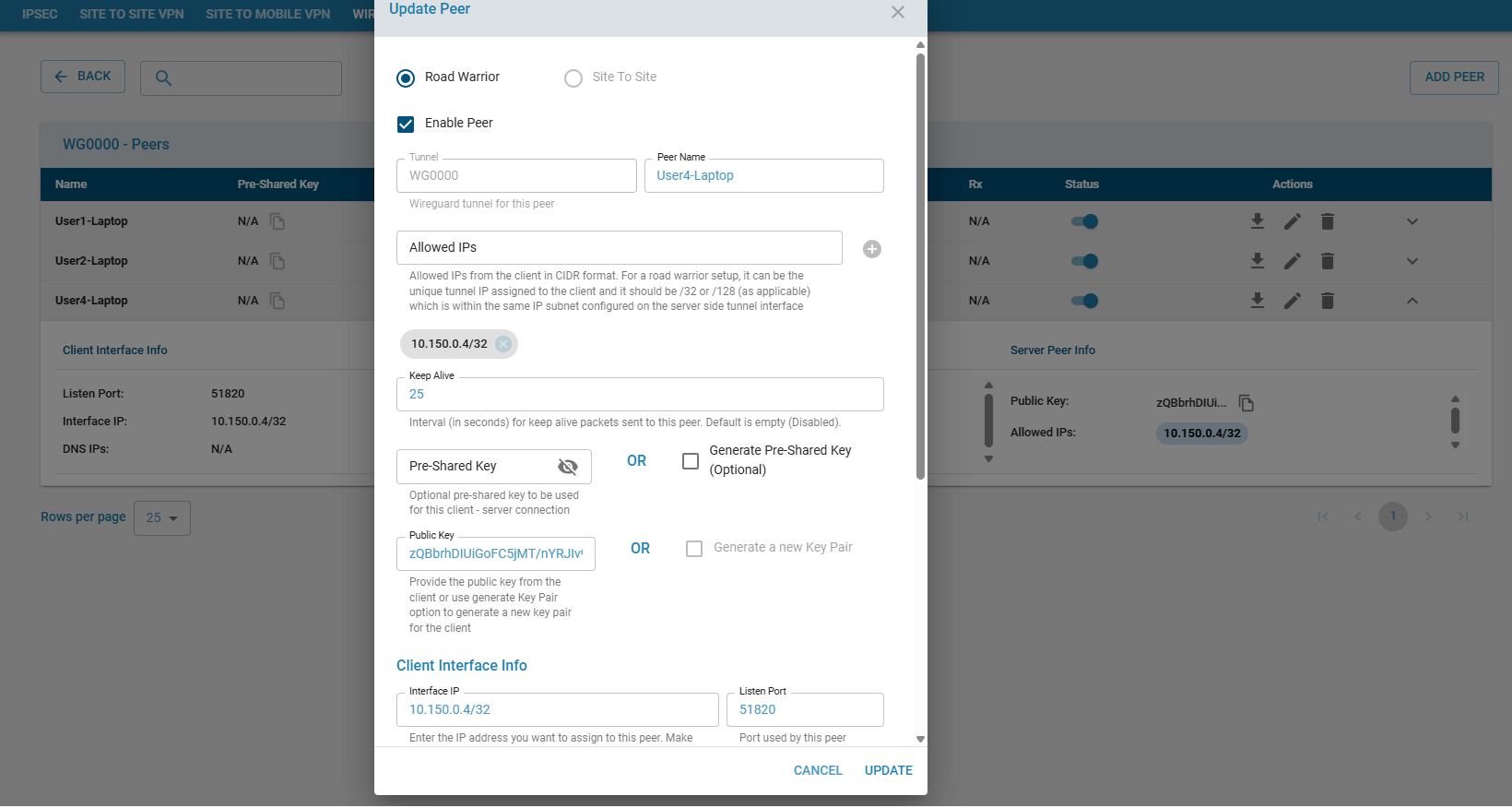Download config for User1-Laptop peer
The image size is (1512, 808).
tap(1257, 221)
